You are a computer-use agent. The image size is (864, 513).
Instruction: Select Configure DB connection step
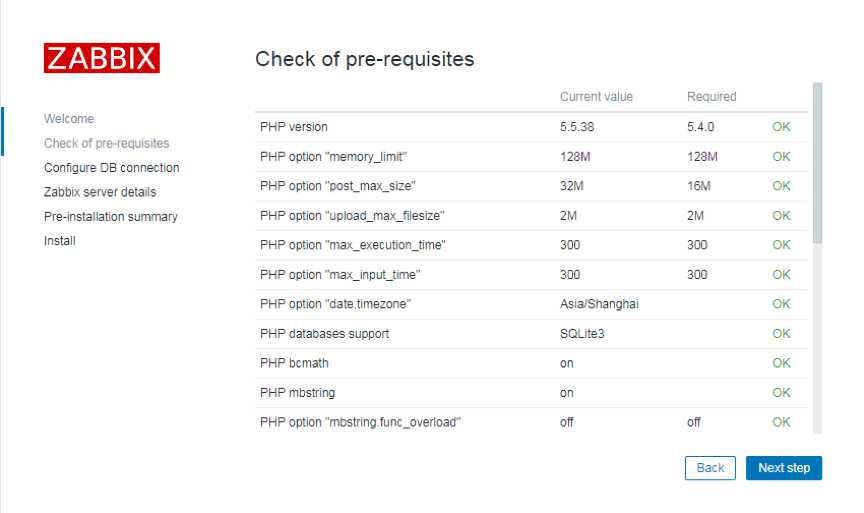point(111,168)
